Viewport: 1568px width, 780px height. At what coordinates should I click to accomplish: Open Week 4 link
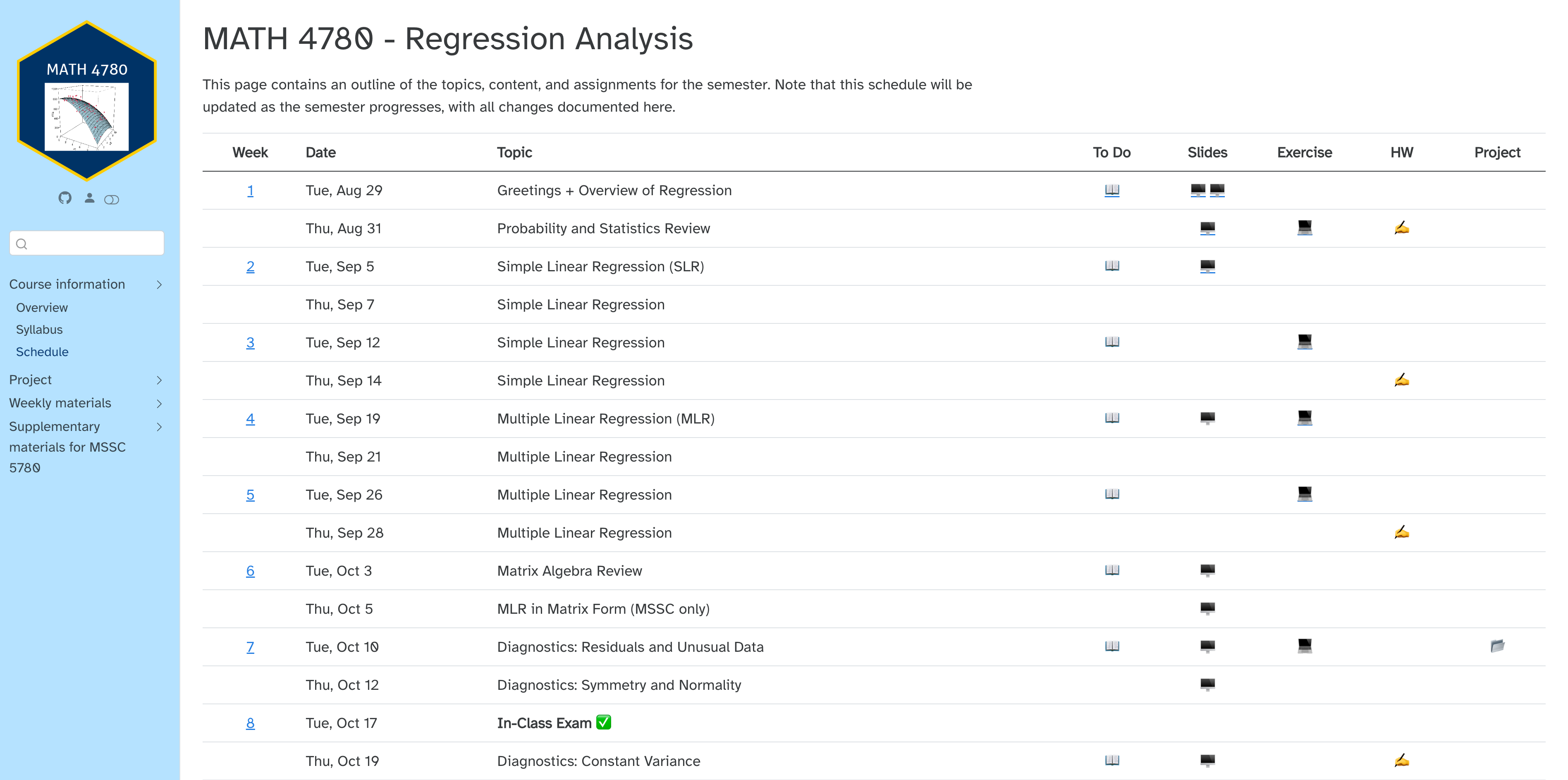250,419
